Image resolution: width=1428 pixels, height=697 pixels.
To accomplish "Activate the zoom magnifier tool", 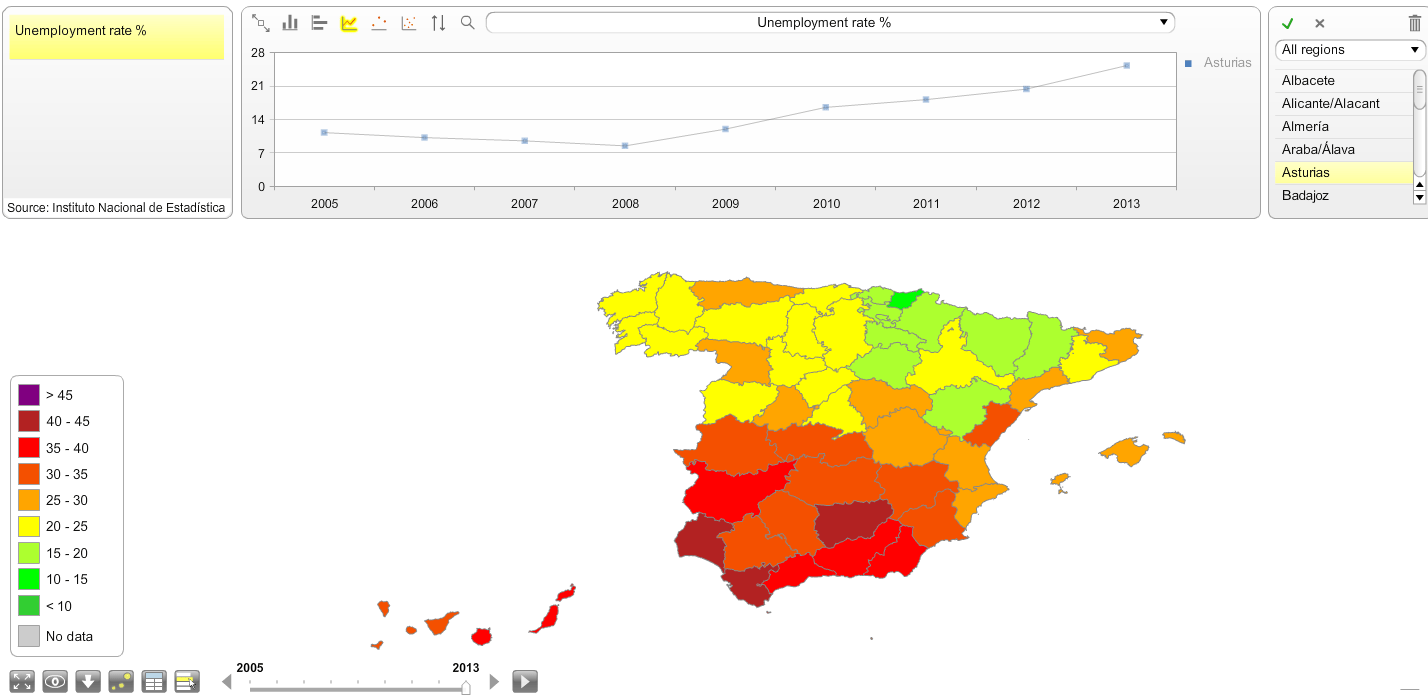I will pos(467,22).
